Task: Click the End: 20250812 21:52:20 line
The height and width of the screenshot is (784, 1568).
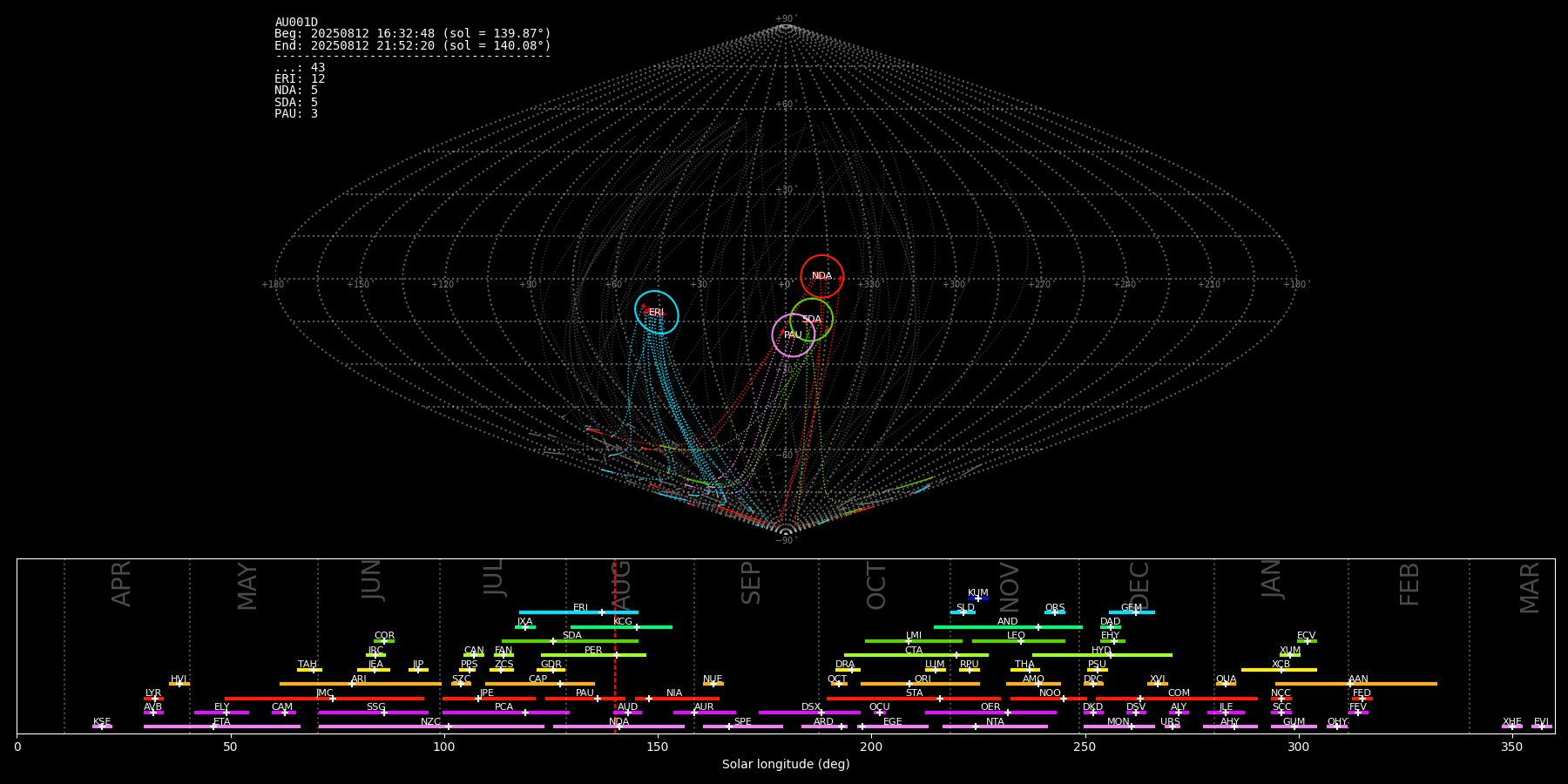Action: 413,45
